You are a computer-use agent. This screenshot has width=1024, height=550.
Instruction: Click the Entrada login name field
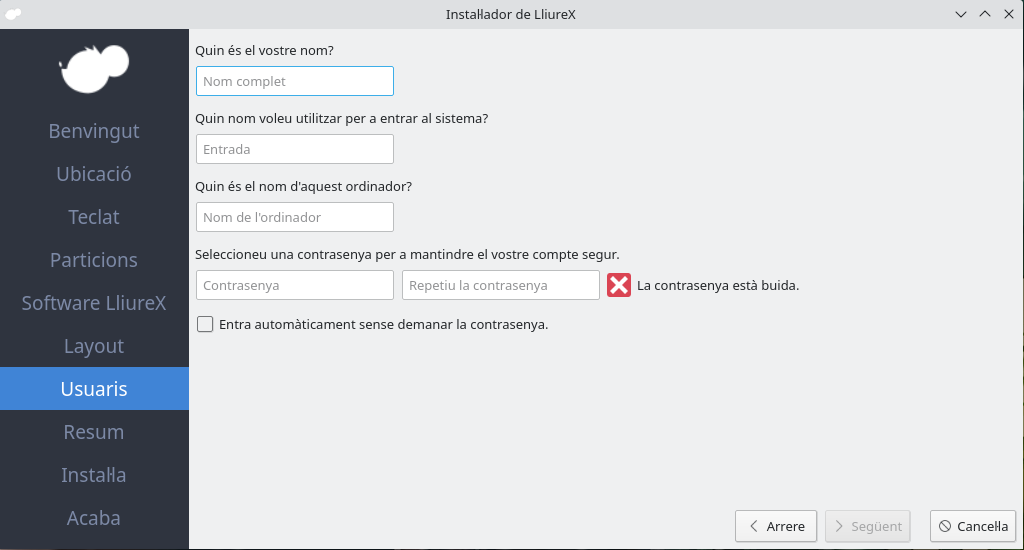pyautogui.click(x=295, y=149)
